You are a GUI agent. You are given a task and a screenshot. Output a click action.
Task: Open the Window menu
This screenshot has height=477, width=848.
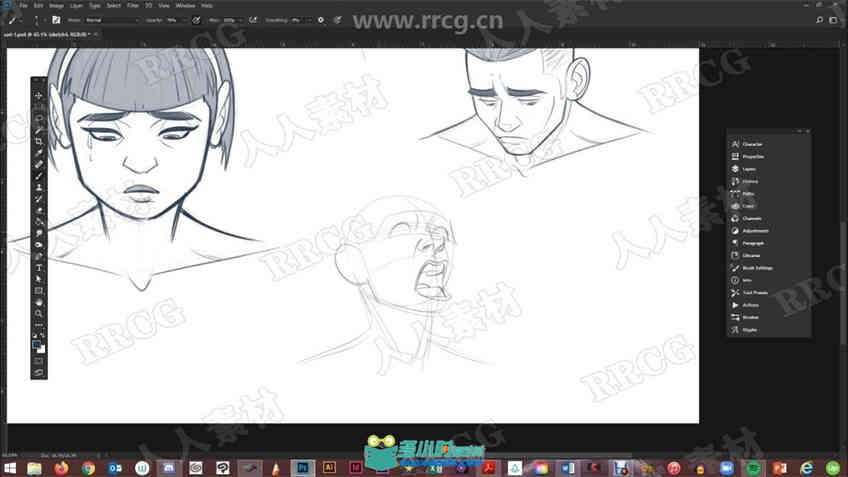(185, 5)
